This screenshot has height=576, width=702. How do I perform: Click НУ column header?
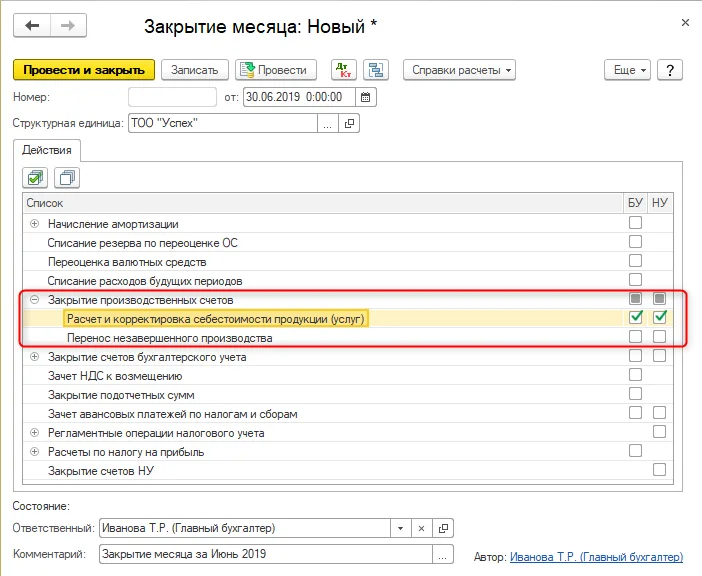click(660, 203)
